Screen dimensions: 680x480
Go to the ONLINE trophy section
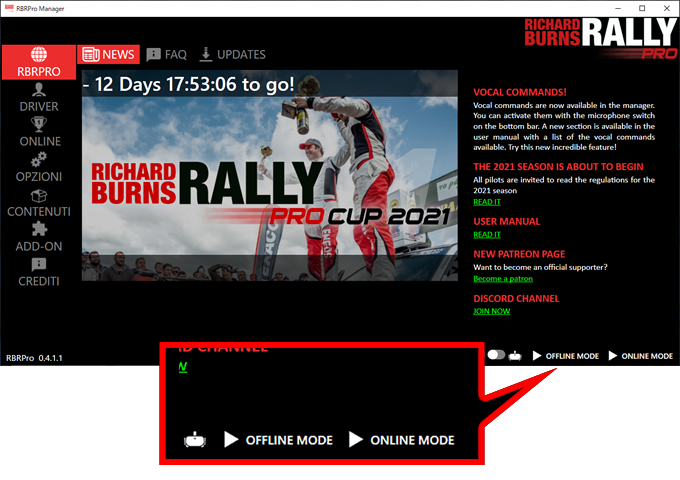[x=39, y=132]
